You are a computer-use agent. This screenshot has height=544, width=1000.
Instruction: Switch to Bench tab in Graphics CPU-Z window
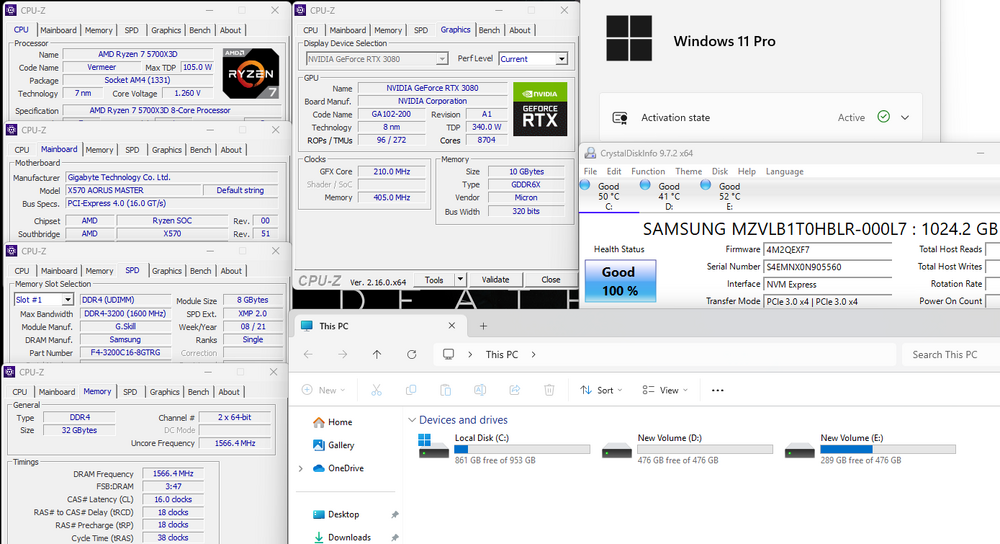489,30
